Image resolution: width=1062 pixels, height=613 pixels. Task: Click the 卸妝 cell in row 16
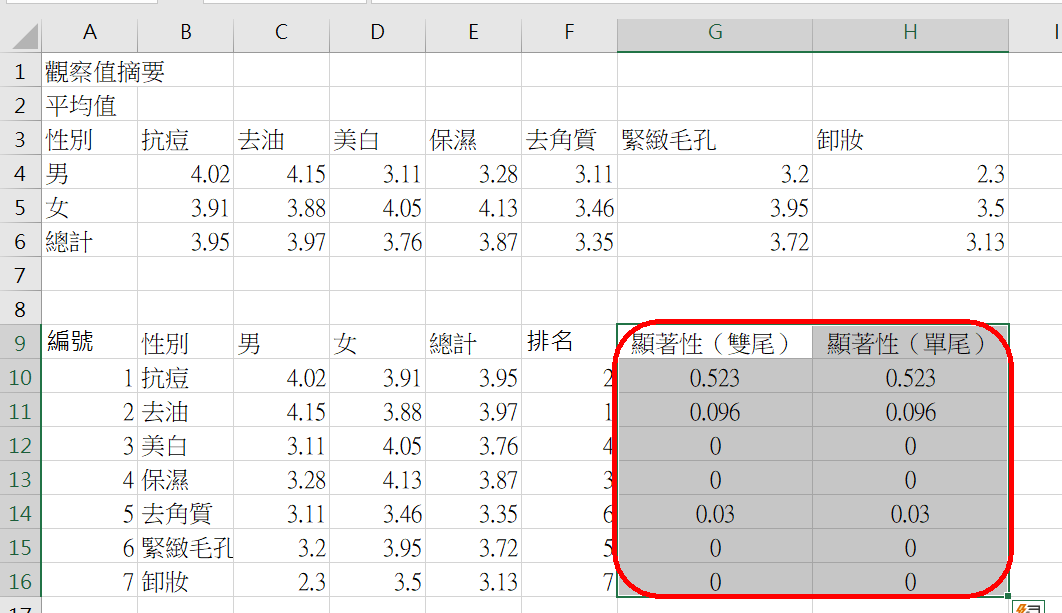pyautogui.click(x=185, y=582)
